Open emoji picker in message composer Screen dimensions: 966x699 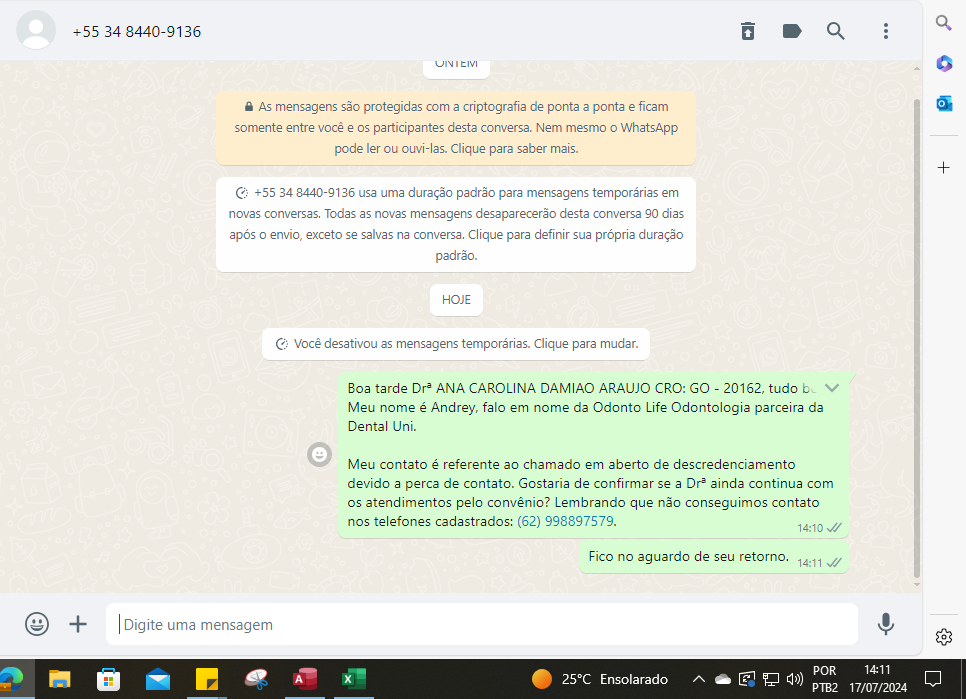click(37, 624)
